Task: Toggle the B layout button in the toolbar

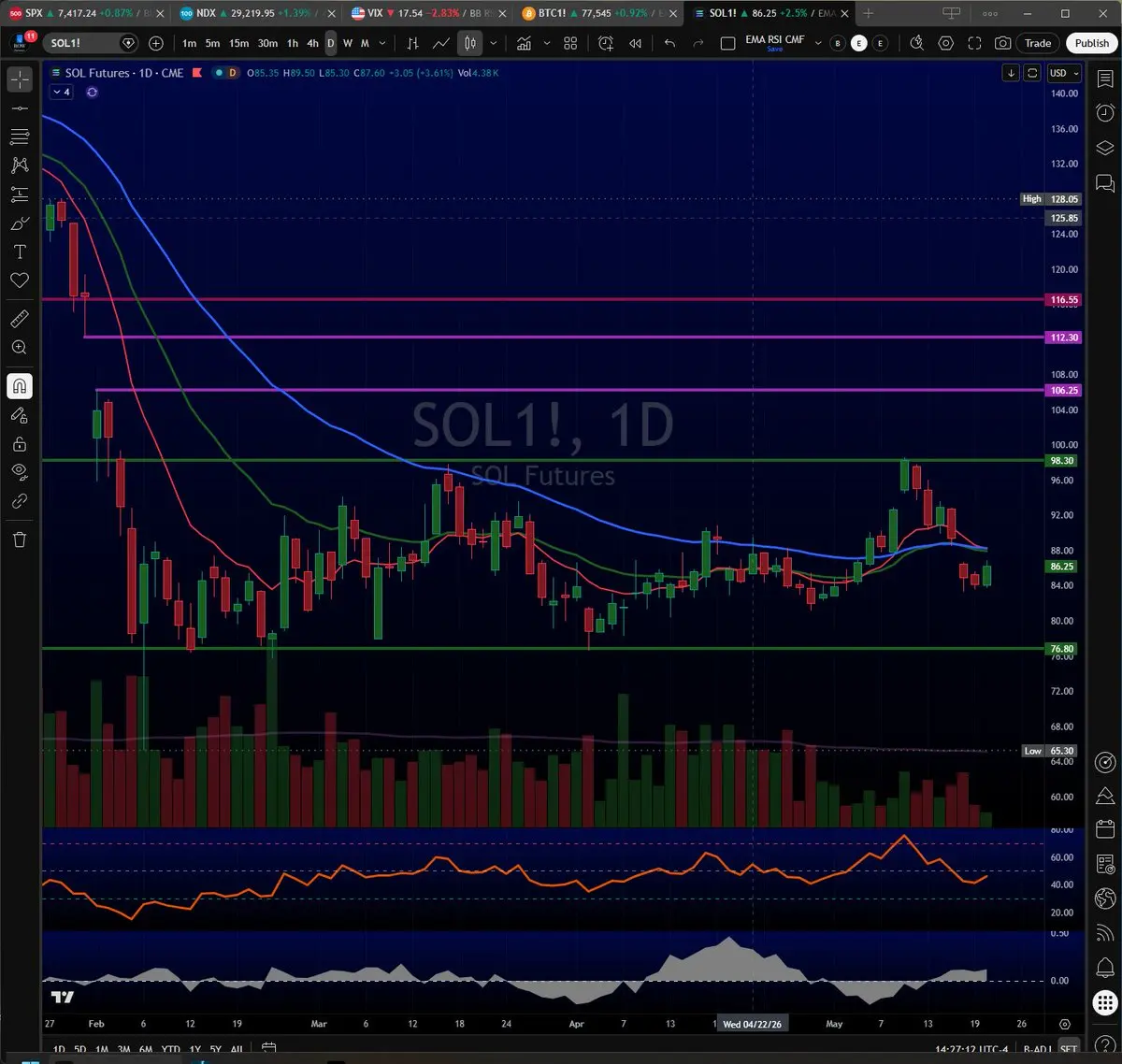Action: point(838,43)
